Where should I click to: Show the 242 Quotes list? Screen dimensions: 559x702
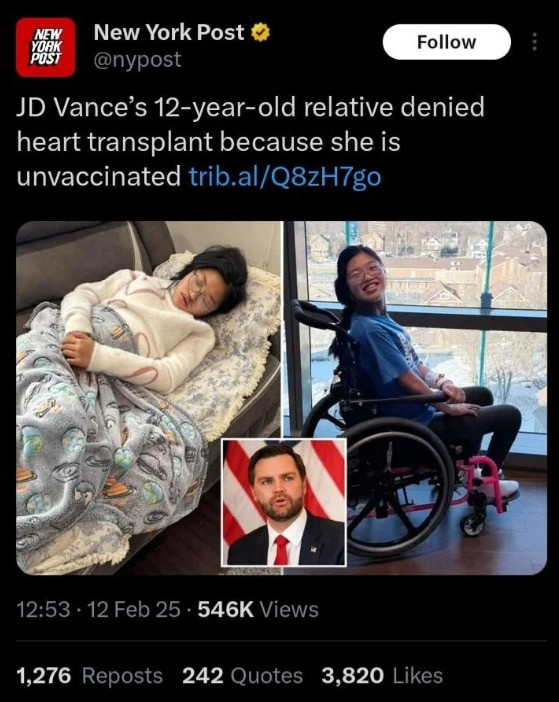(243, 675)
